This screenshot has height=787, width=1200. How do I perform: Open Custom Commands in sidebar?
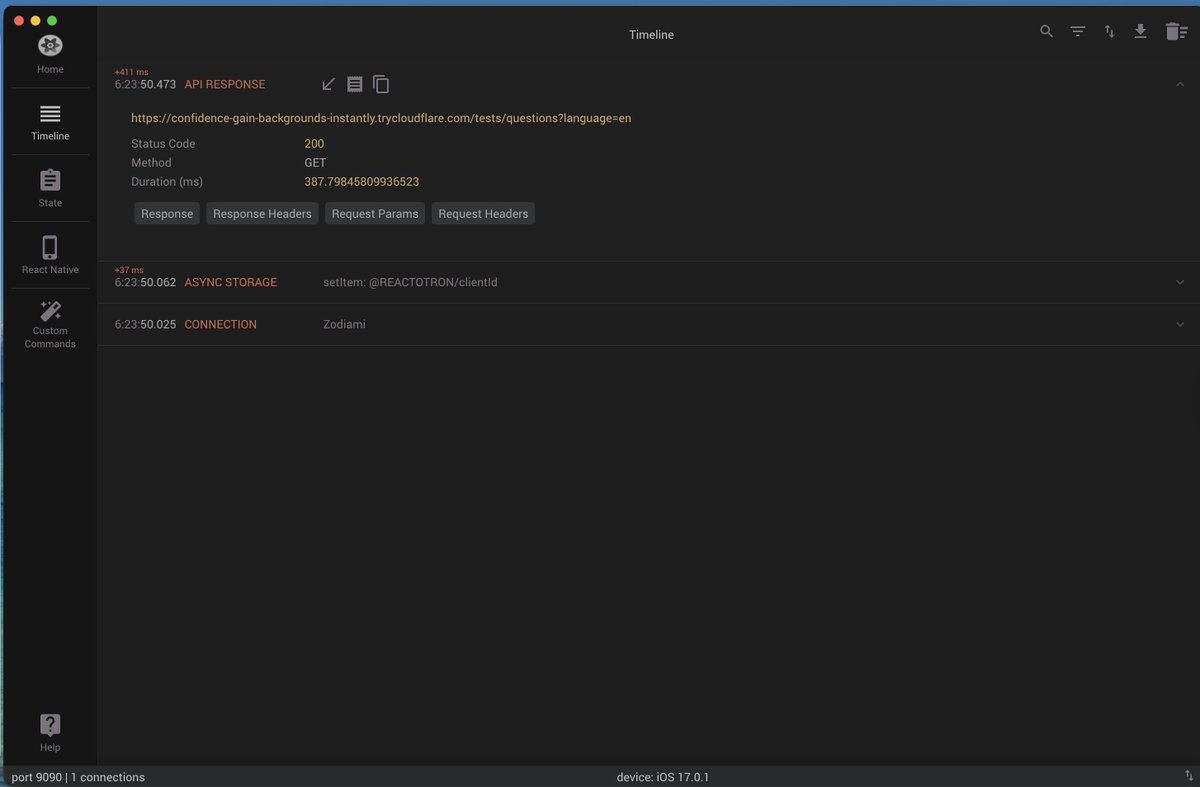[x=50, y=323]
